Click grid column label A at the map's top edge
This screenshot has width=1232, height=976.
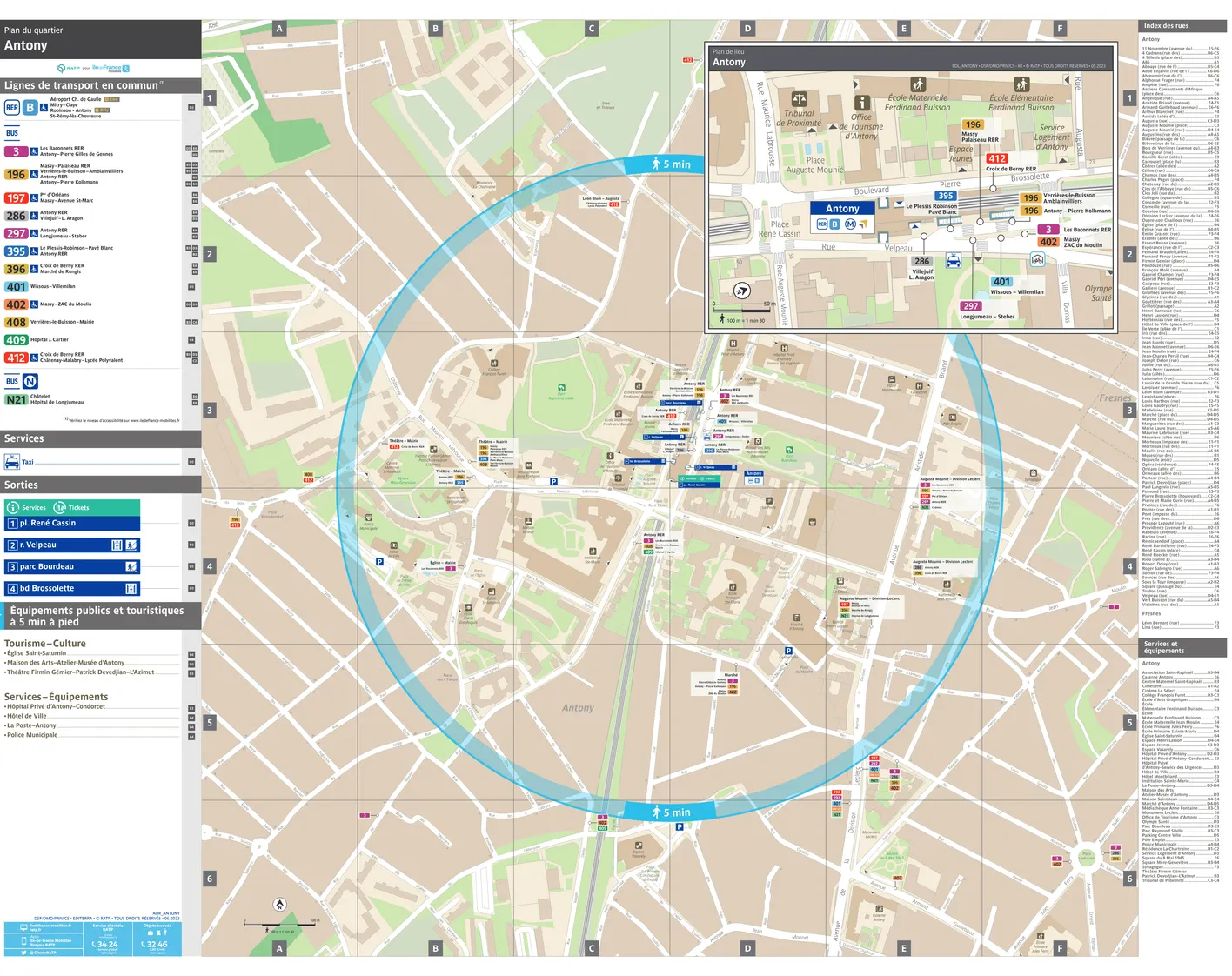[279, 29]
